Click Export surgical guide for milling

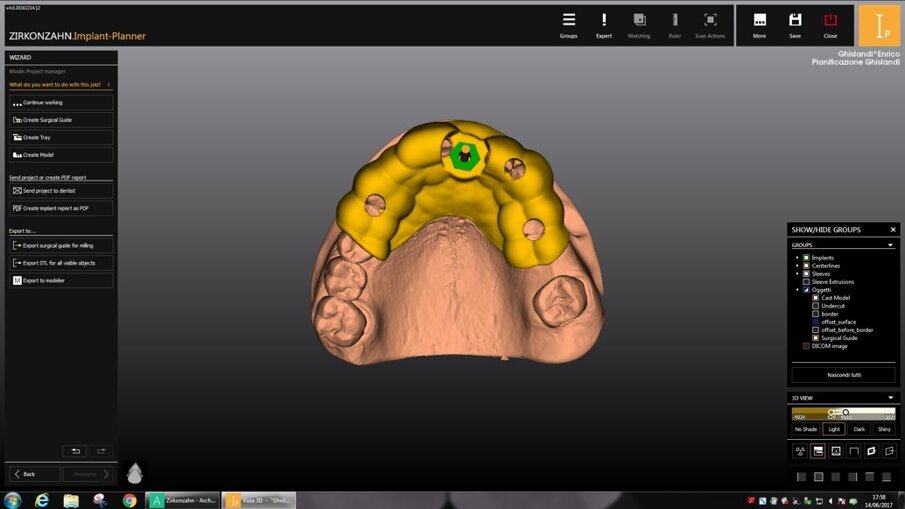tap(61, 245)
